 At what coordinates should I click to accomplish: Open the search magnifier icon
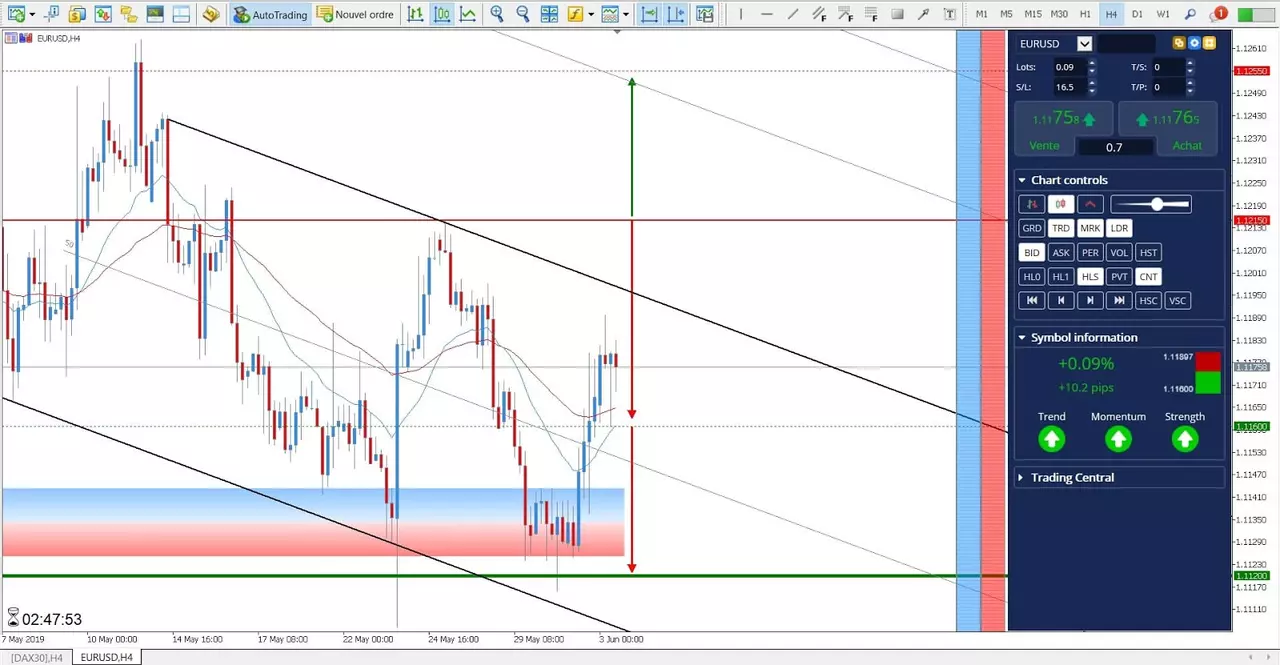click(1190, 14)
